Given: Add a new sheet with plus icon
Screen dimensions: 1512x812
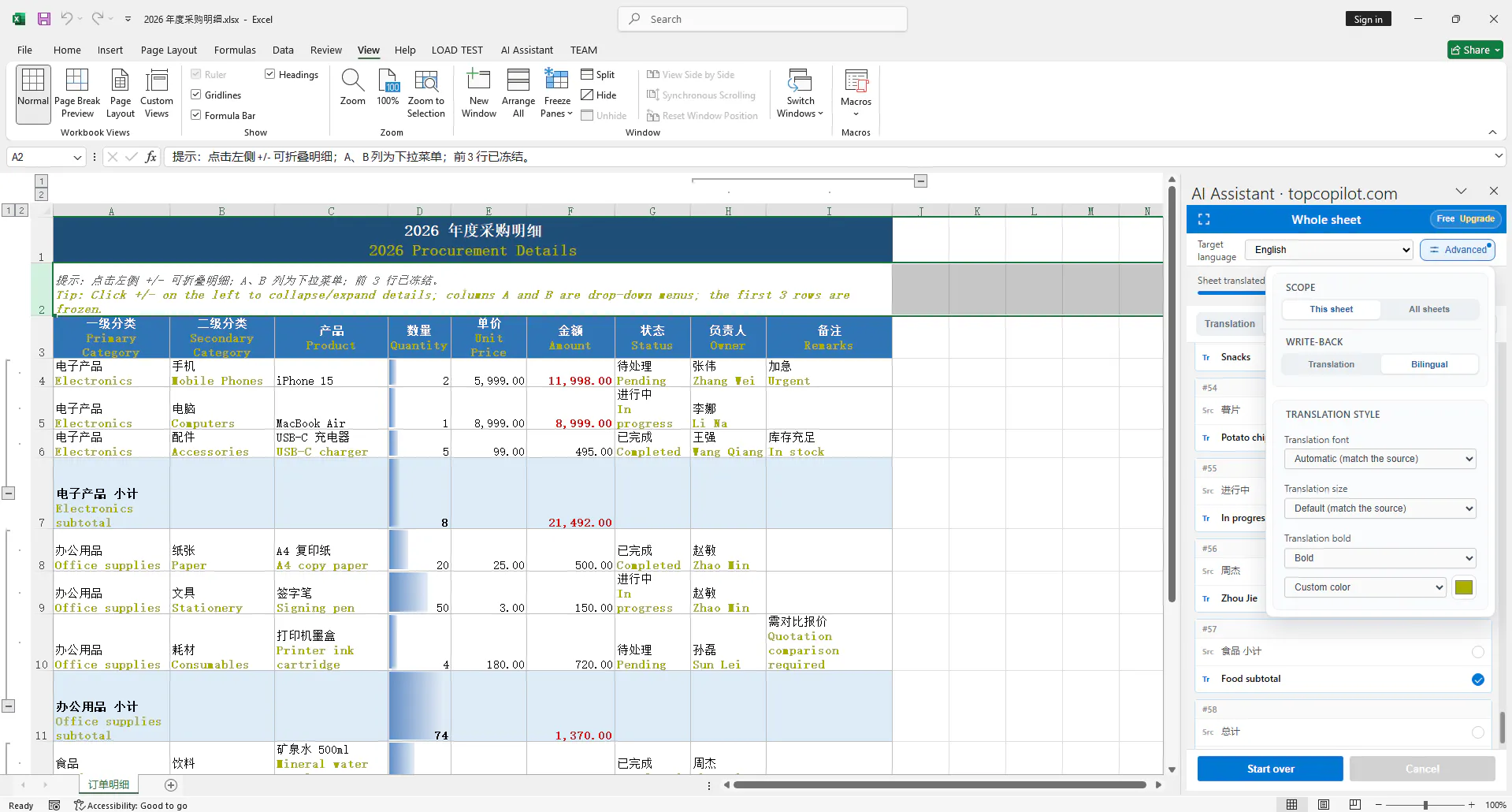Looking at the screenshot, I should tap(171, 784).
